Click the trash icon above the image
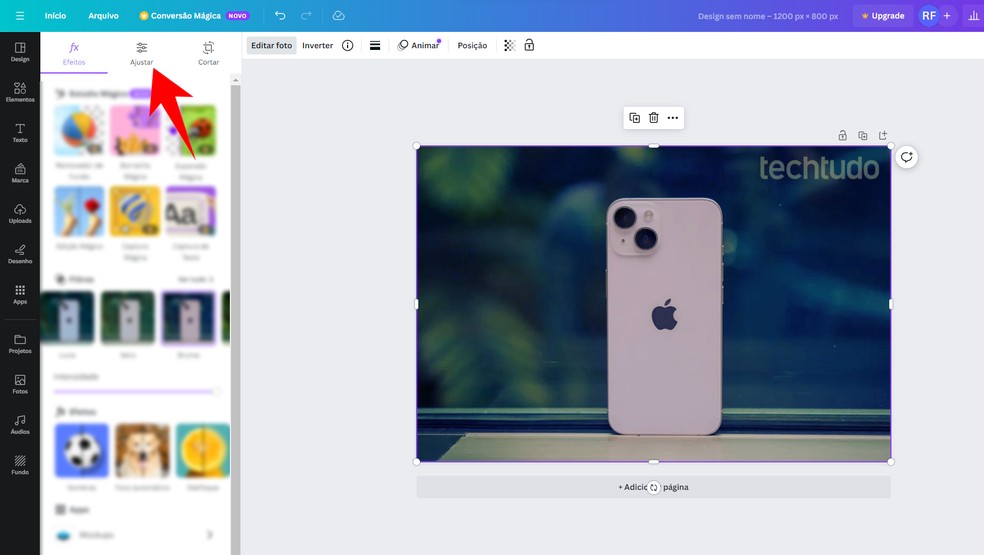The height and width of the screenshot is (555, 984). [x=653, y=118]
